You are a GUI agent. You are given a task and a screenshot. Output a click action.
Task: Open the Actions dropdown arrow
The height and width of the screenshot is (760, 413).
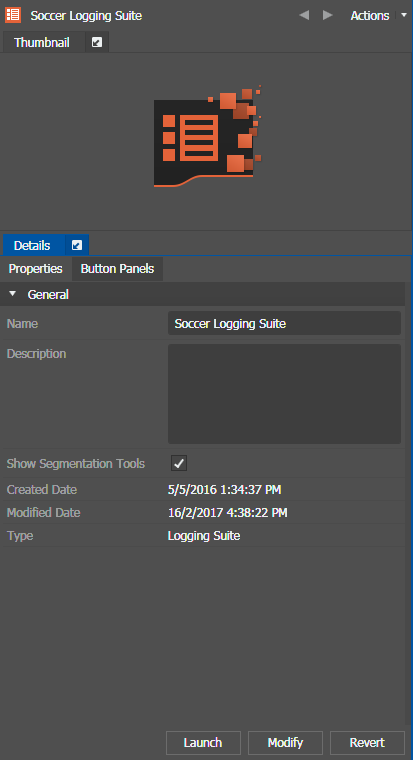click(404, 16)
